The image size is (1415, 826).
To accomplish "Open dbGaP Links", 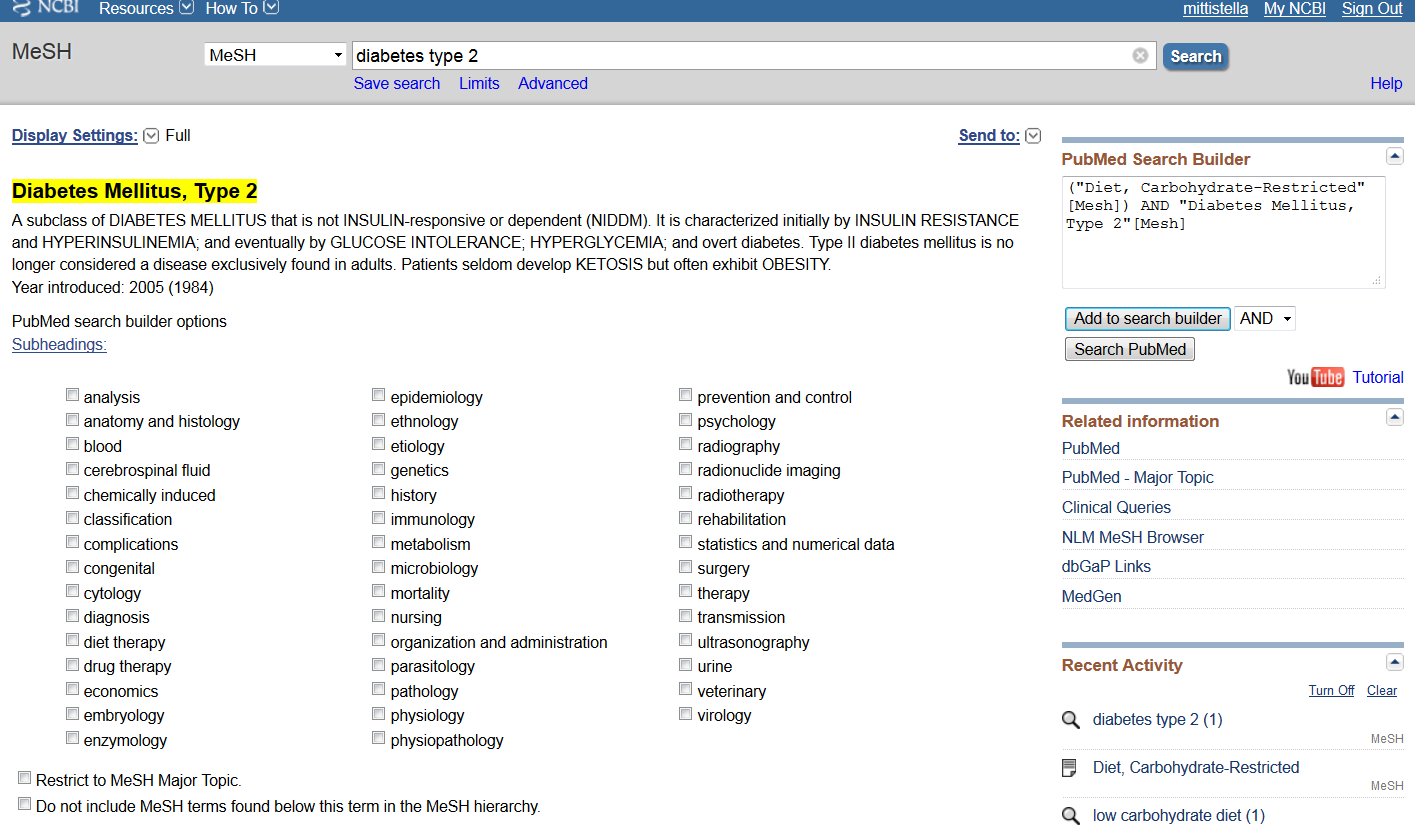I will coord(1106,567).
